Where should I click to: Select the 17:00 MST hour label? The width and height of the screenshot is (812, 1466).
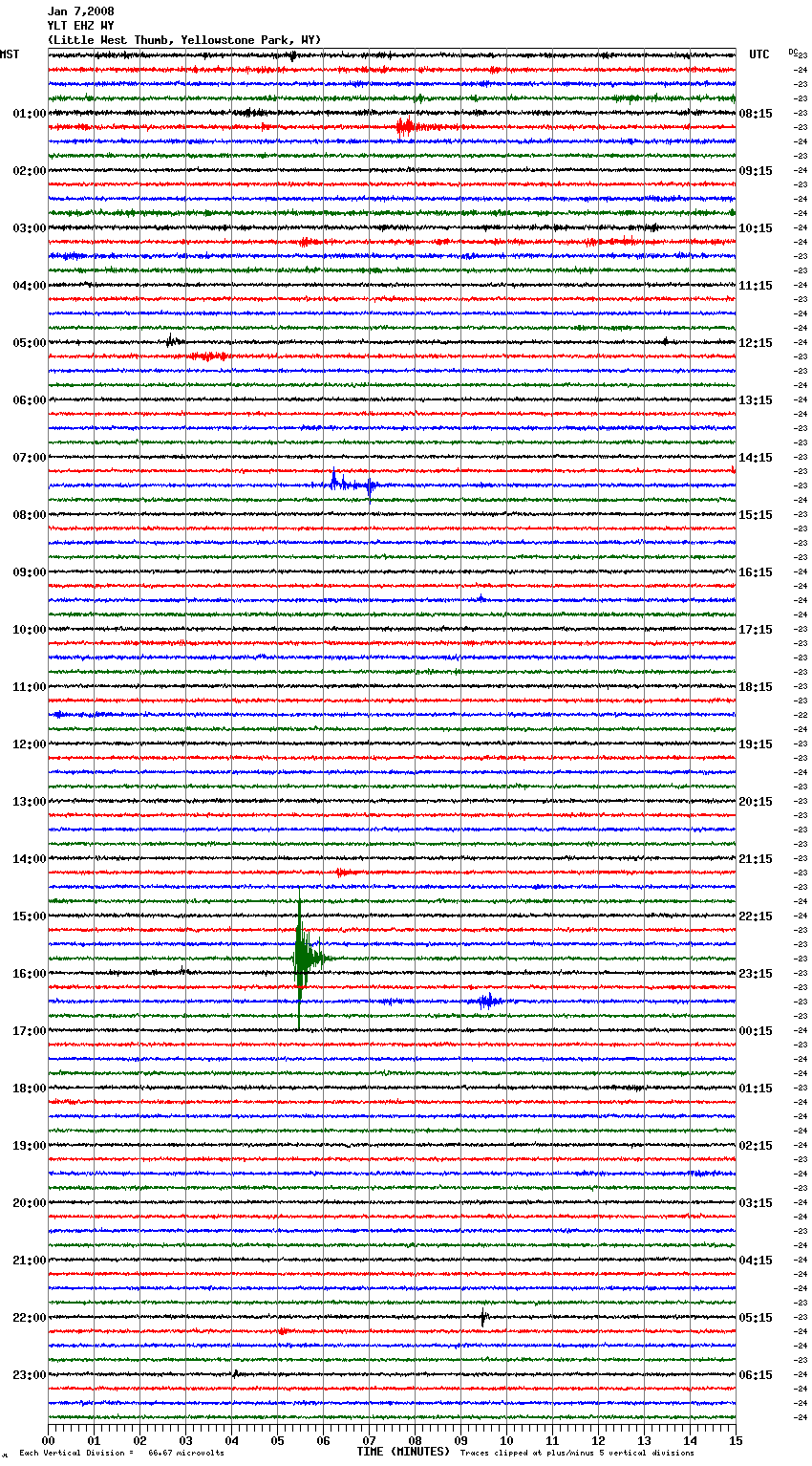click(29, 1031)
